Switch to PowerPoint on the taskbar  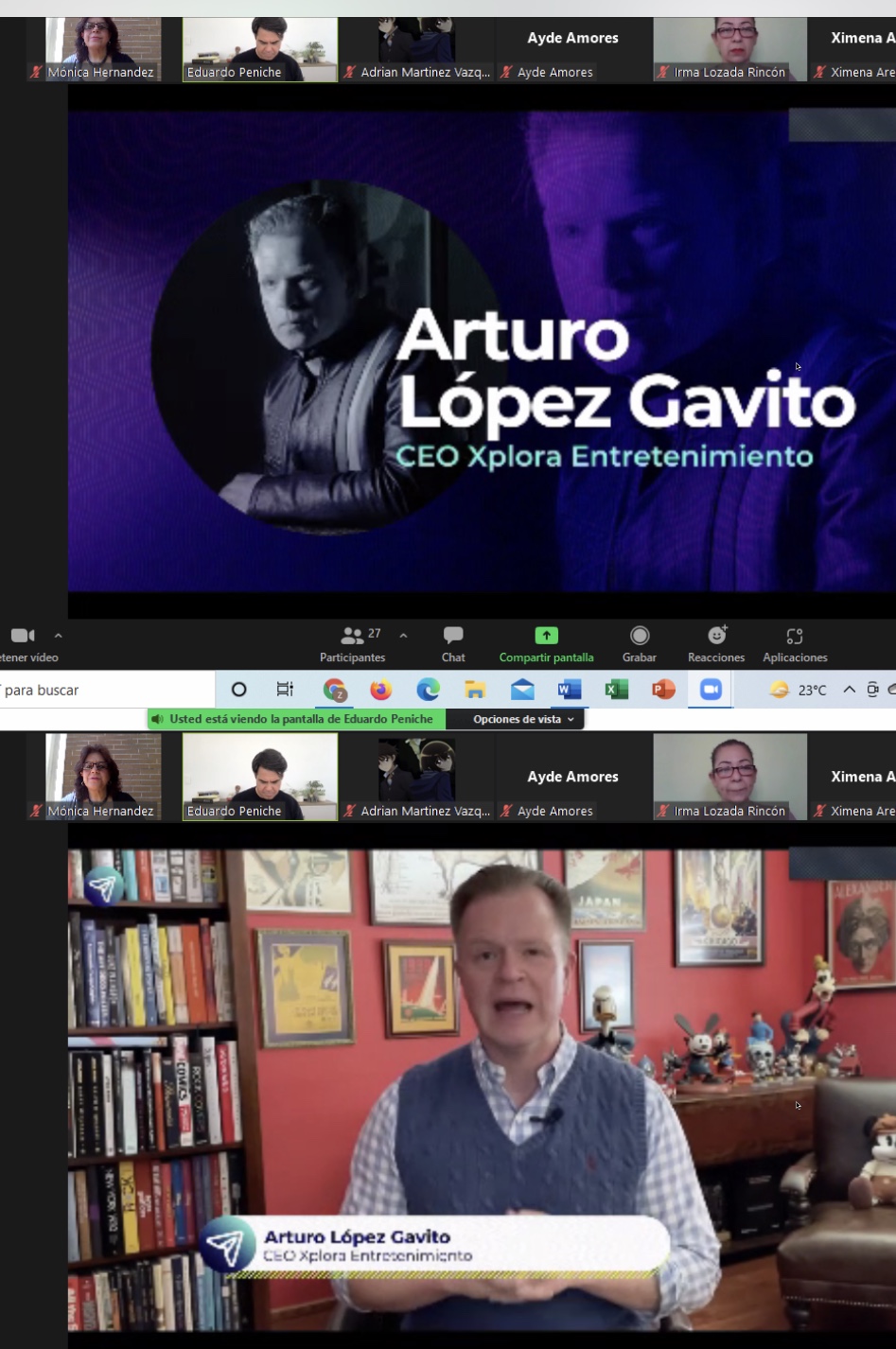point(663,690)
